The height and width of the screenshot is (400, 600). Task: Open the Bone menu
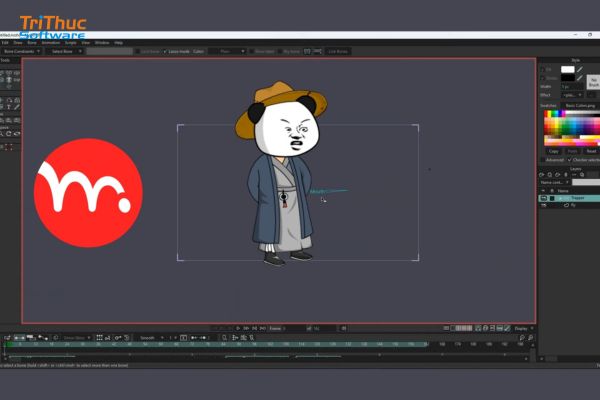(x=33, y=43)
